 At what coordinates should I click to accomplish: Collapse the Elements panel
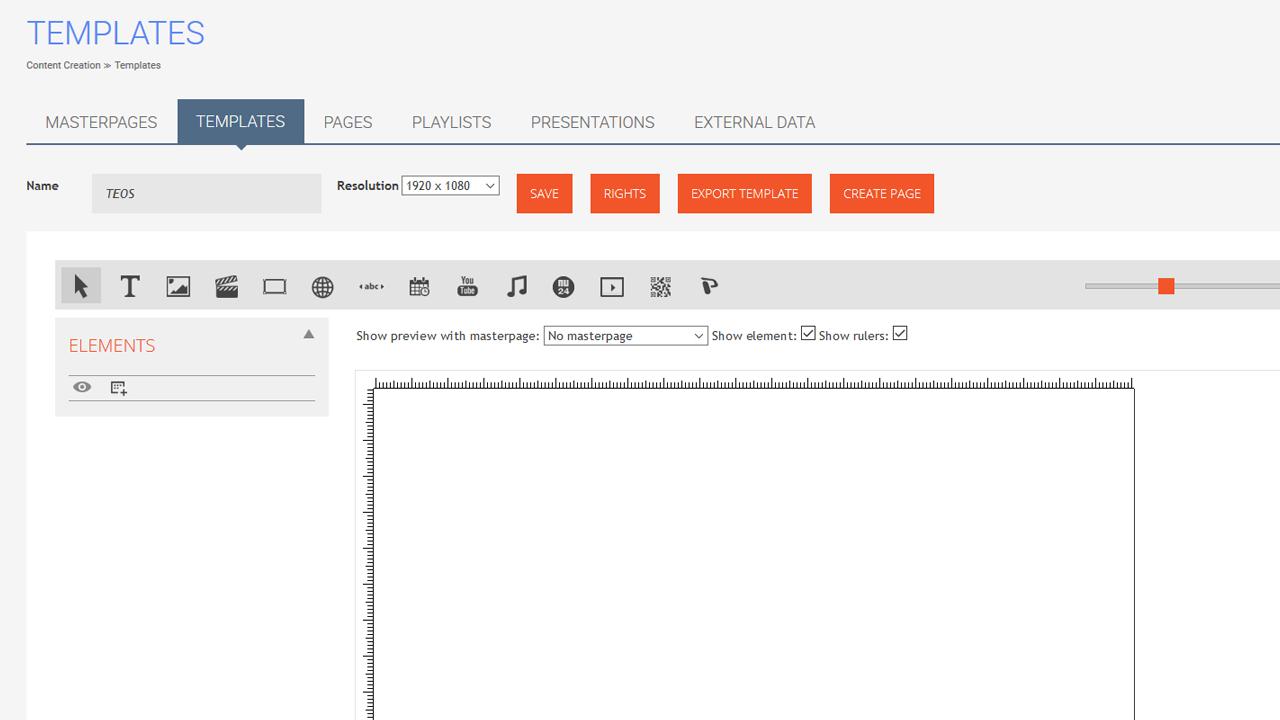309,334
